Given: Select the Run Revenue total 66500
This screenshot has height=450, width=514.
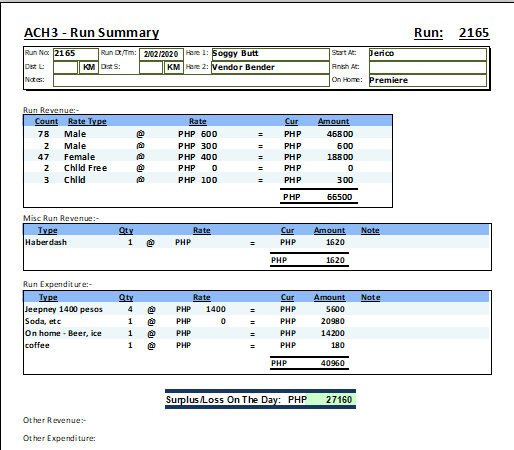Looking at the screenshot, I should pos(339,197).
